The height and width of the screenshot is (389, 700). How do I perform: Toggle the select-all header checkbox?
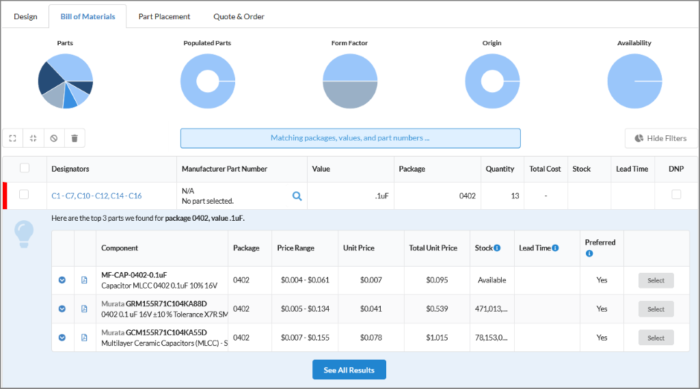click(x=25, y=168)
